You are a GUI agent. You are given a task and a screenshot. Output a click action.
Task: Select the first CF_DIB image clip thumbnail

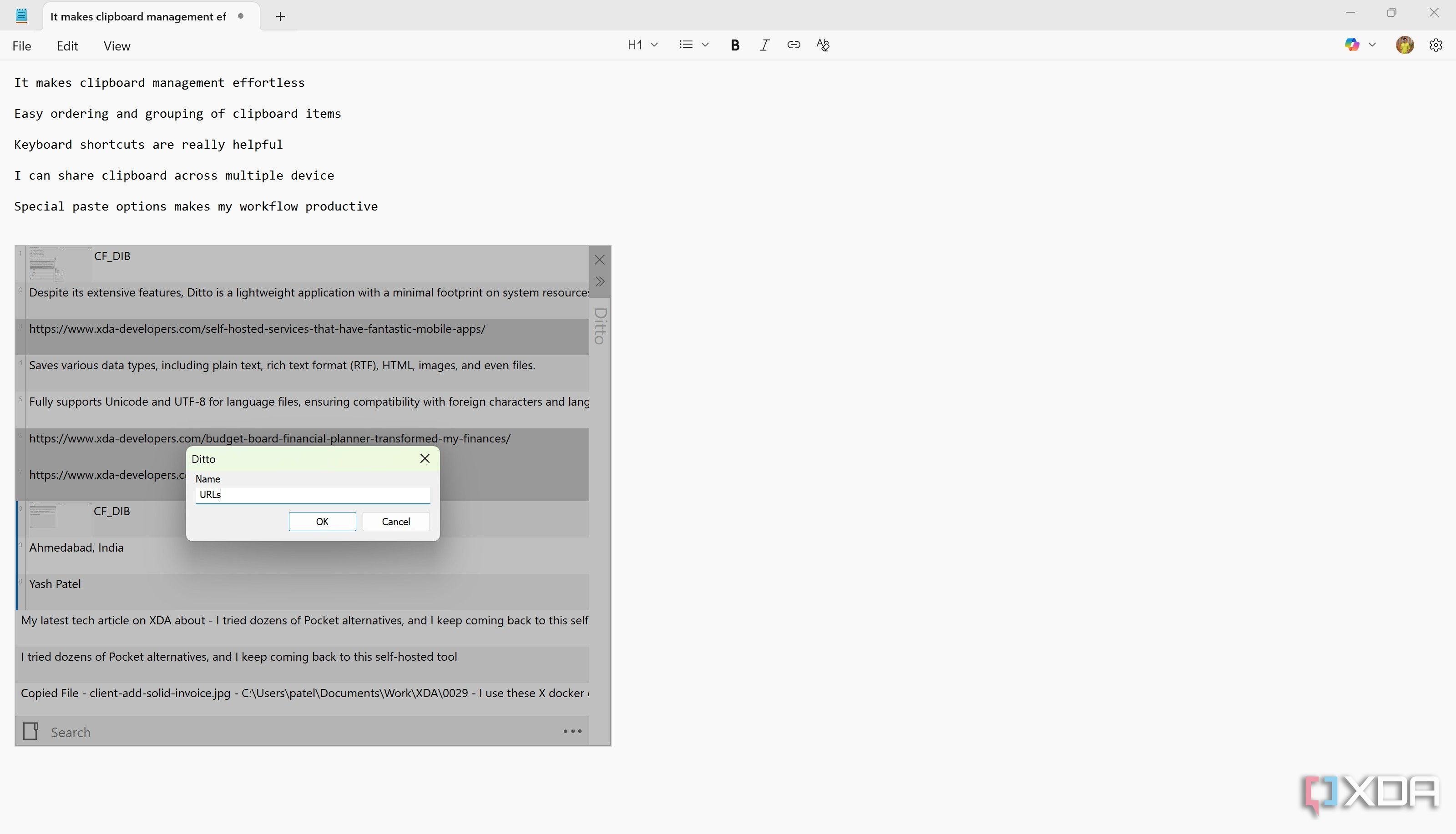[60, 264]
